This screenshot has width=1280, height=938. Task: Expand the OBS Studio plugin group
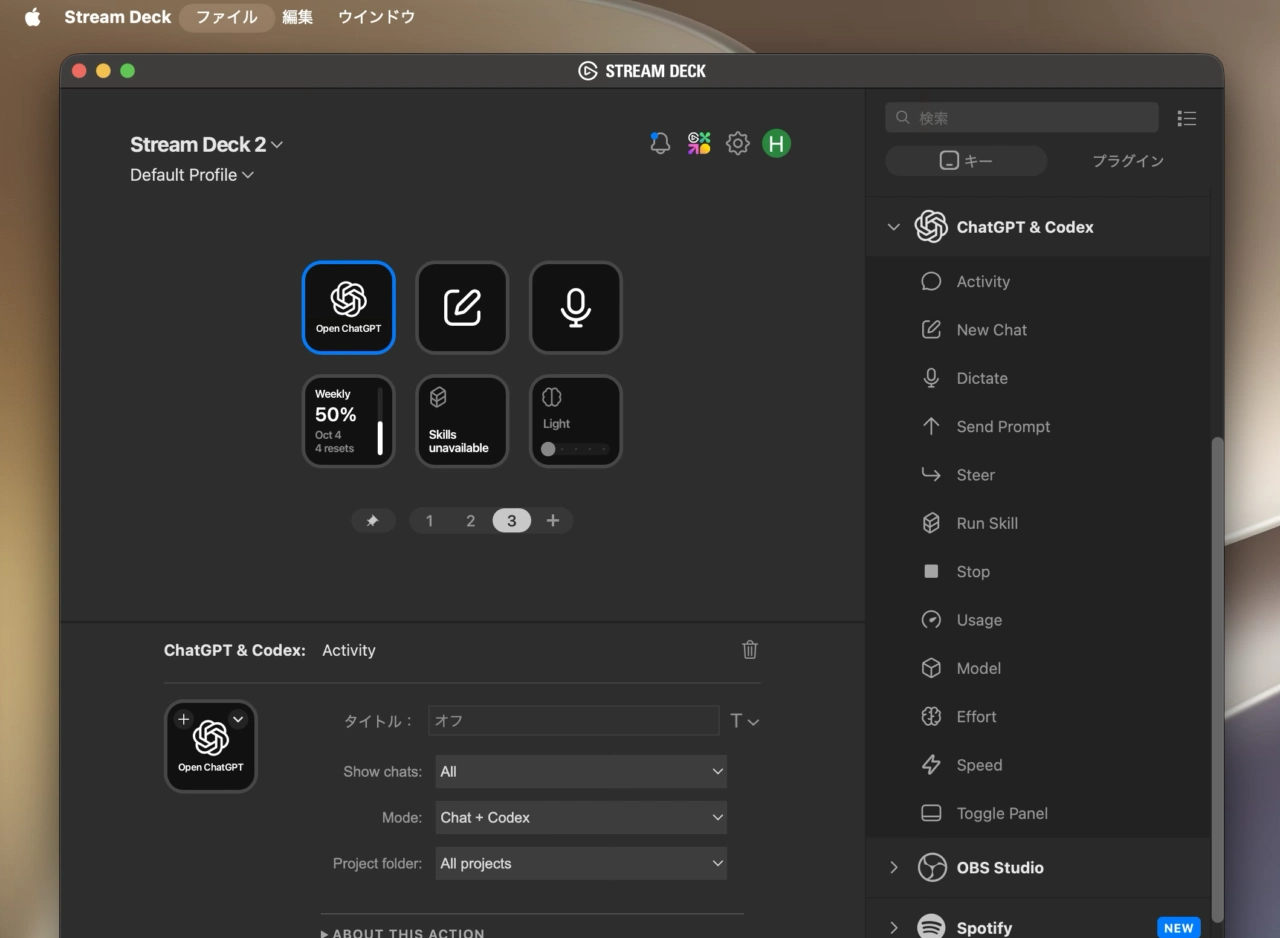894,868
